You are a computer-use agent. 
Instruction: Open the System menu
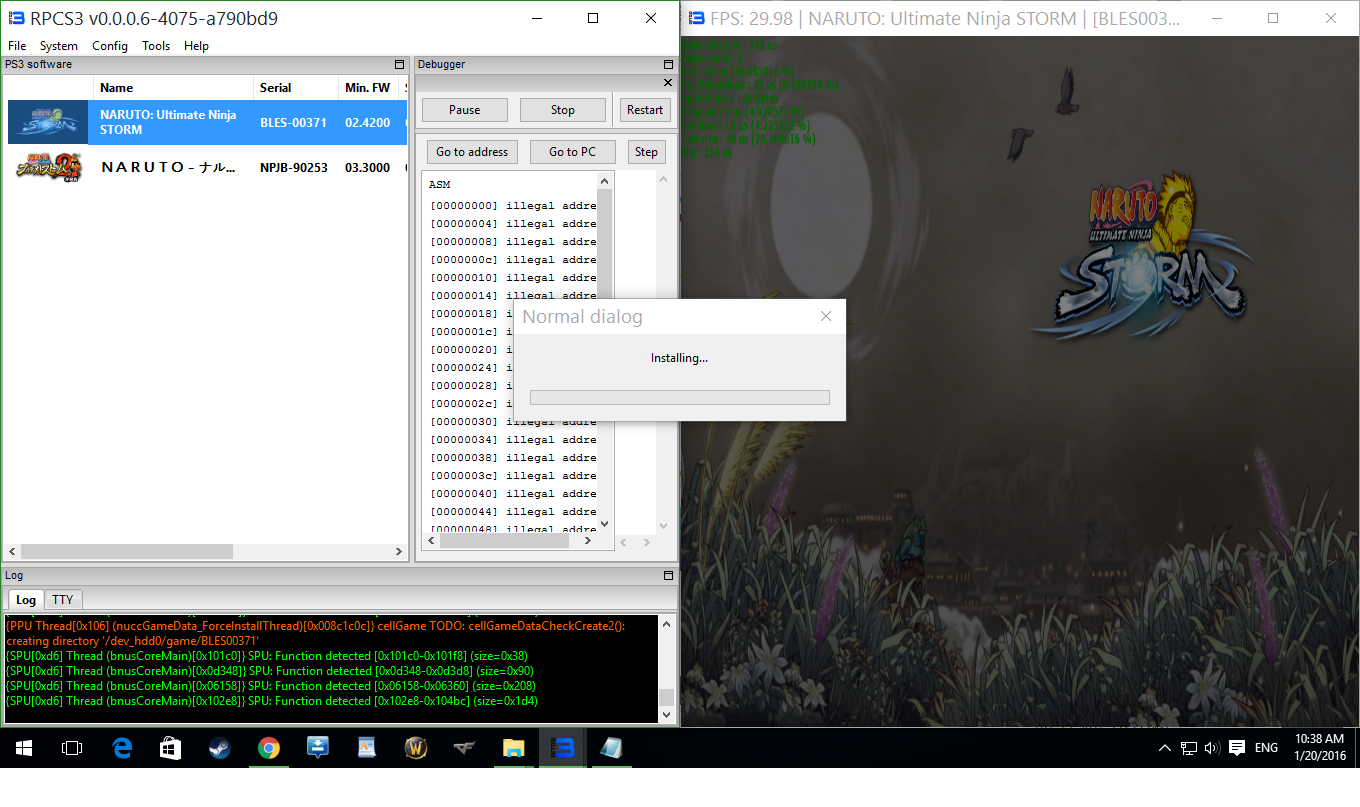pos(59,46)
